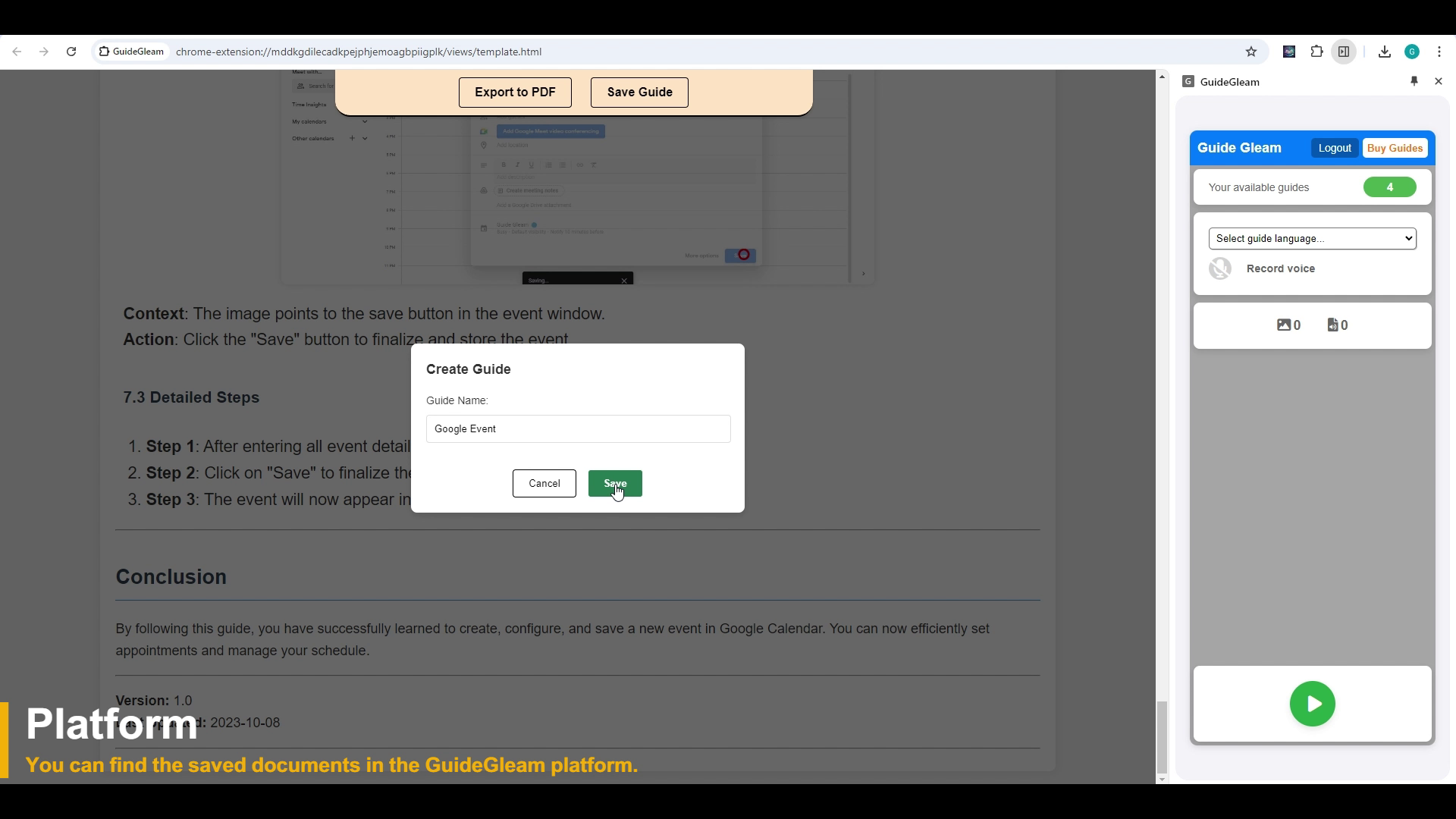Viewport: 1456px width, 819px height.
Task: Open the Extensions puzzle icon
Action: tap(1316, 52)
